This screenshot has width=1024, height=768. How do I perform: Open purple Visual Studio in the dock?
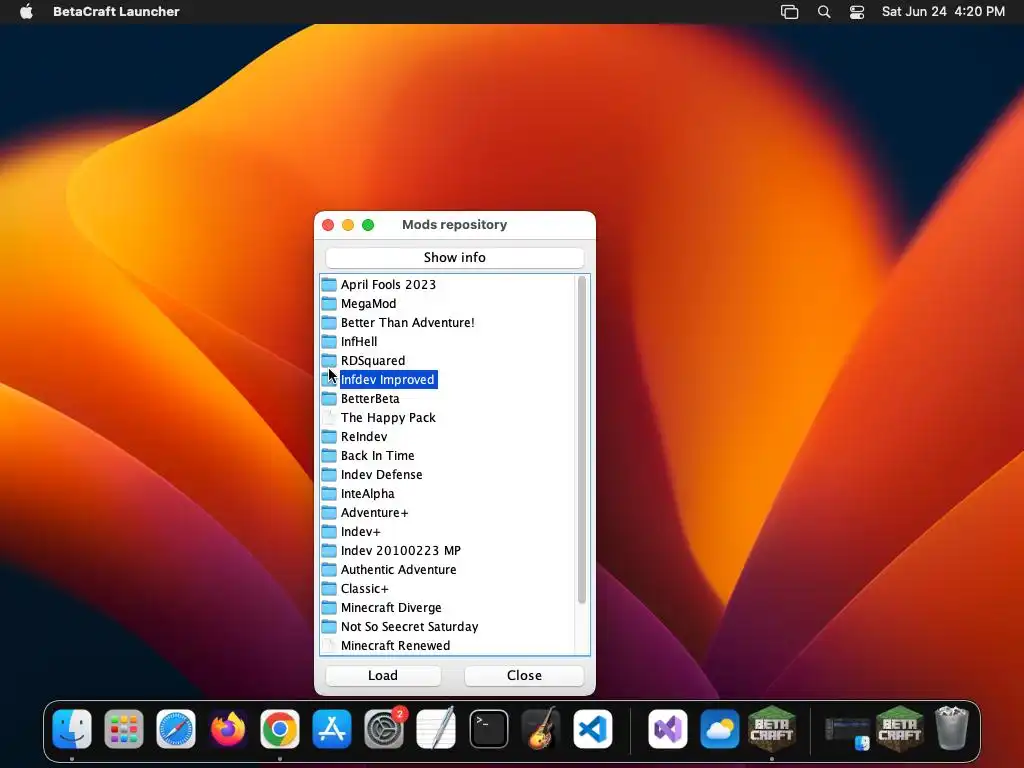click(x=667, y=729)
